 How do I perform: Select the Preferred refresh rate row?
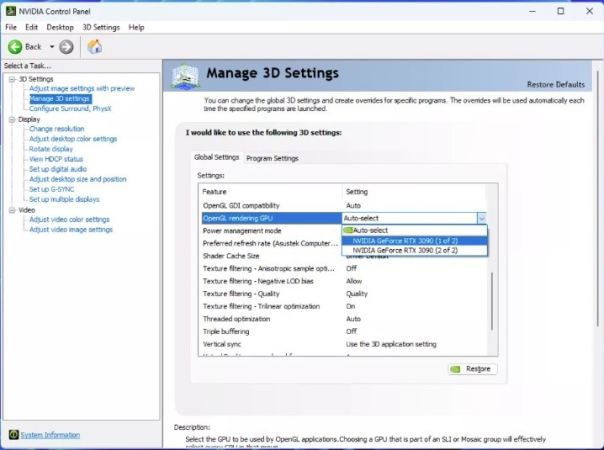[271, 243]
